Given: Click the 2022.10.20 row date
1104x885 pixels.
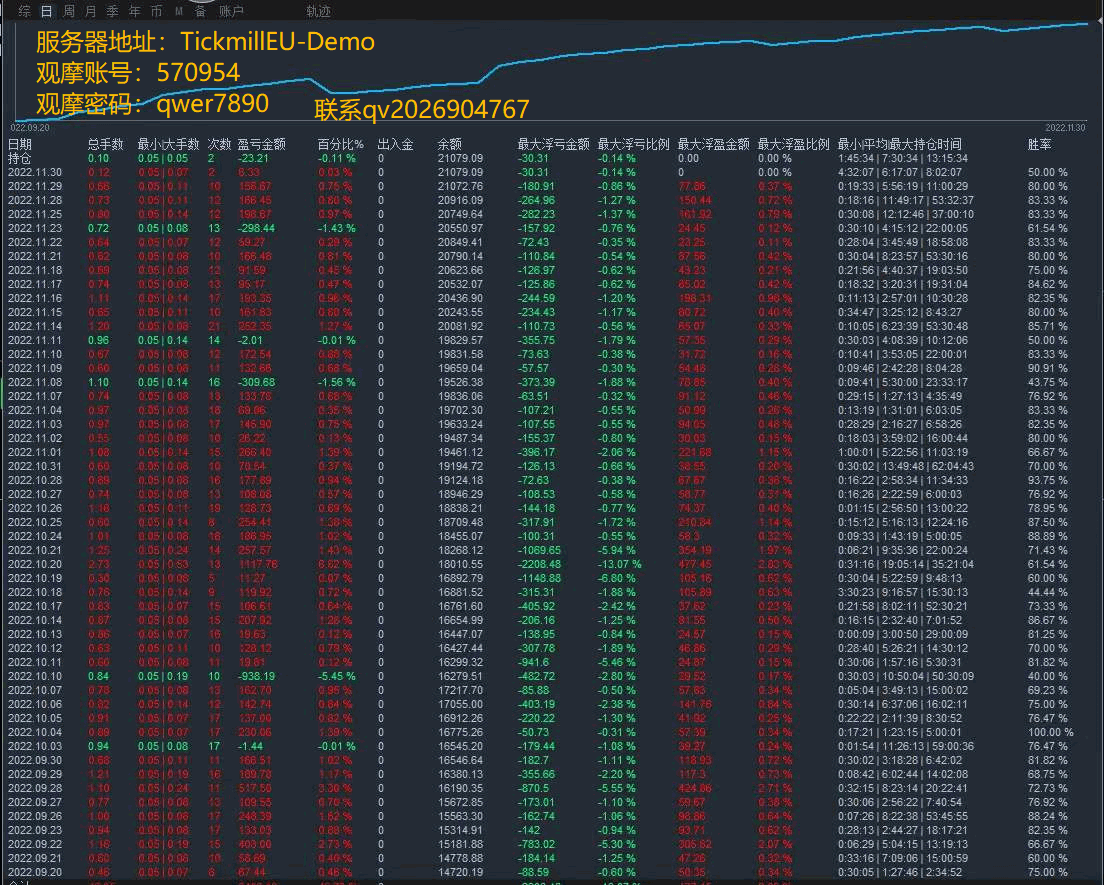Looking at the screenshot, I should coord(35,563).
